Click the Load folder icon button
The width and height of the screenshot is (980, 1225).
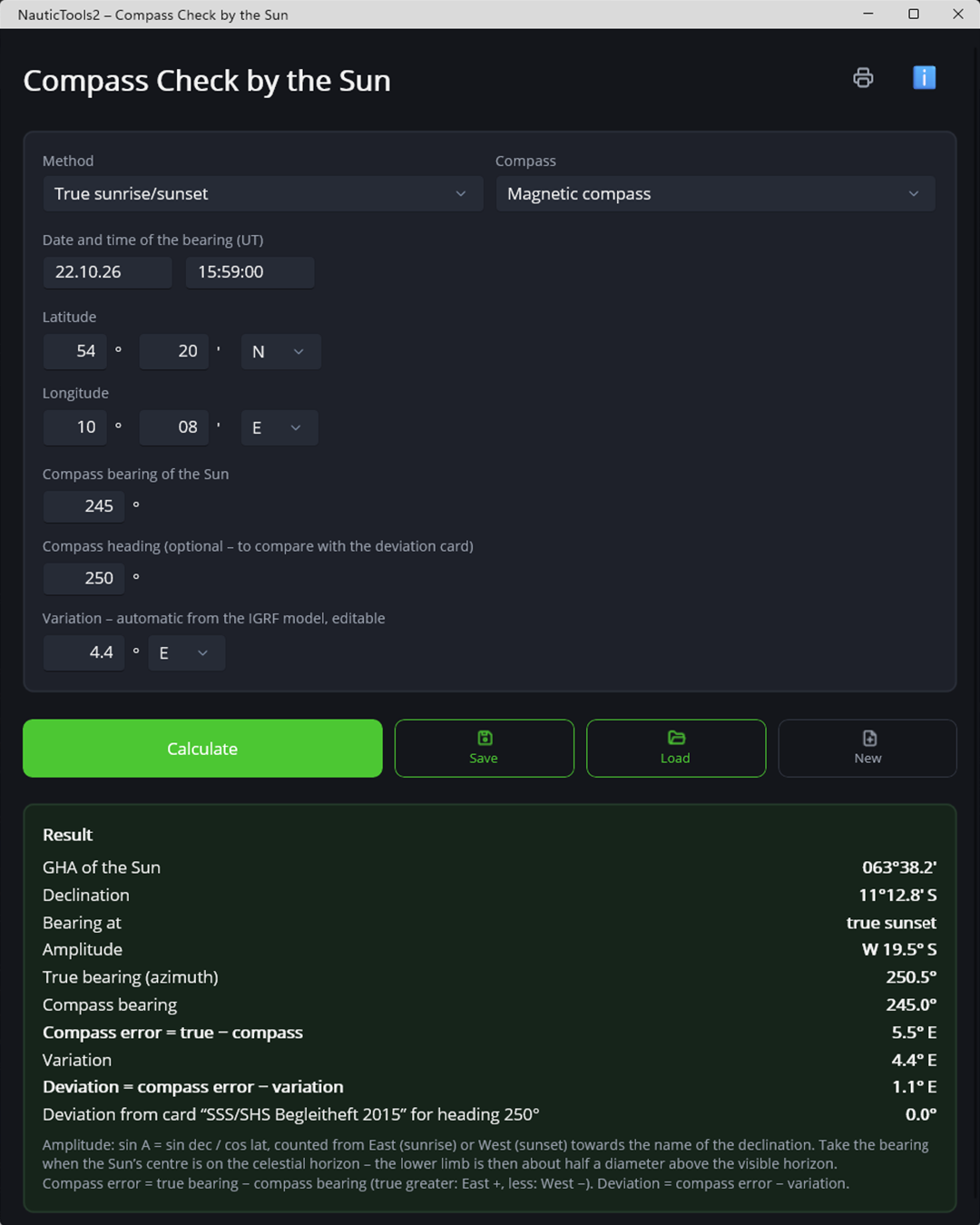[676, 749]
